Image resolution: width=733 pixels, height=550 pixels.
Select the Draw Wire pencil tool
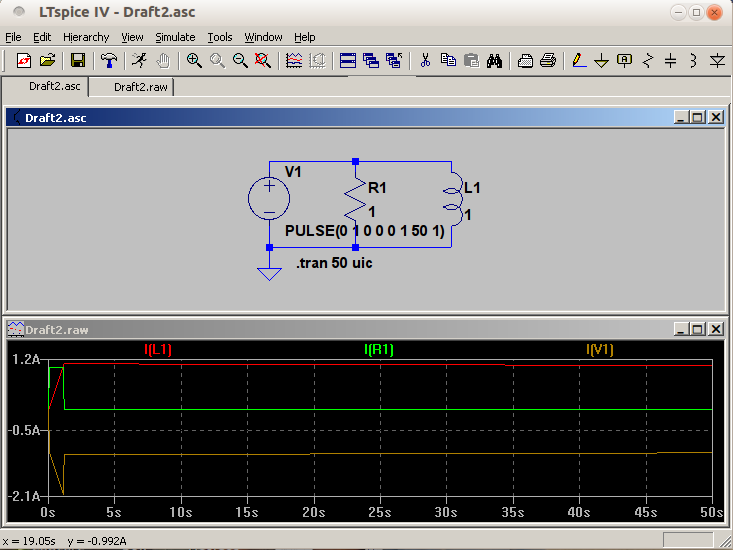point(579,60)
